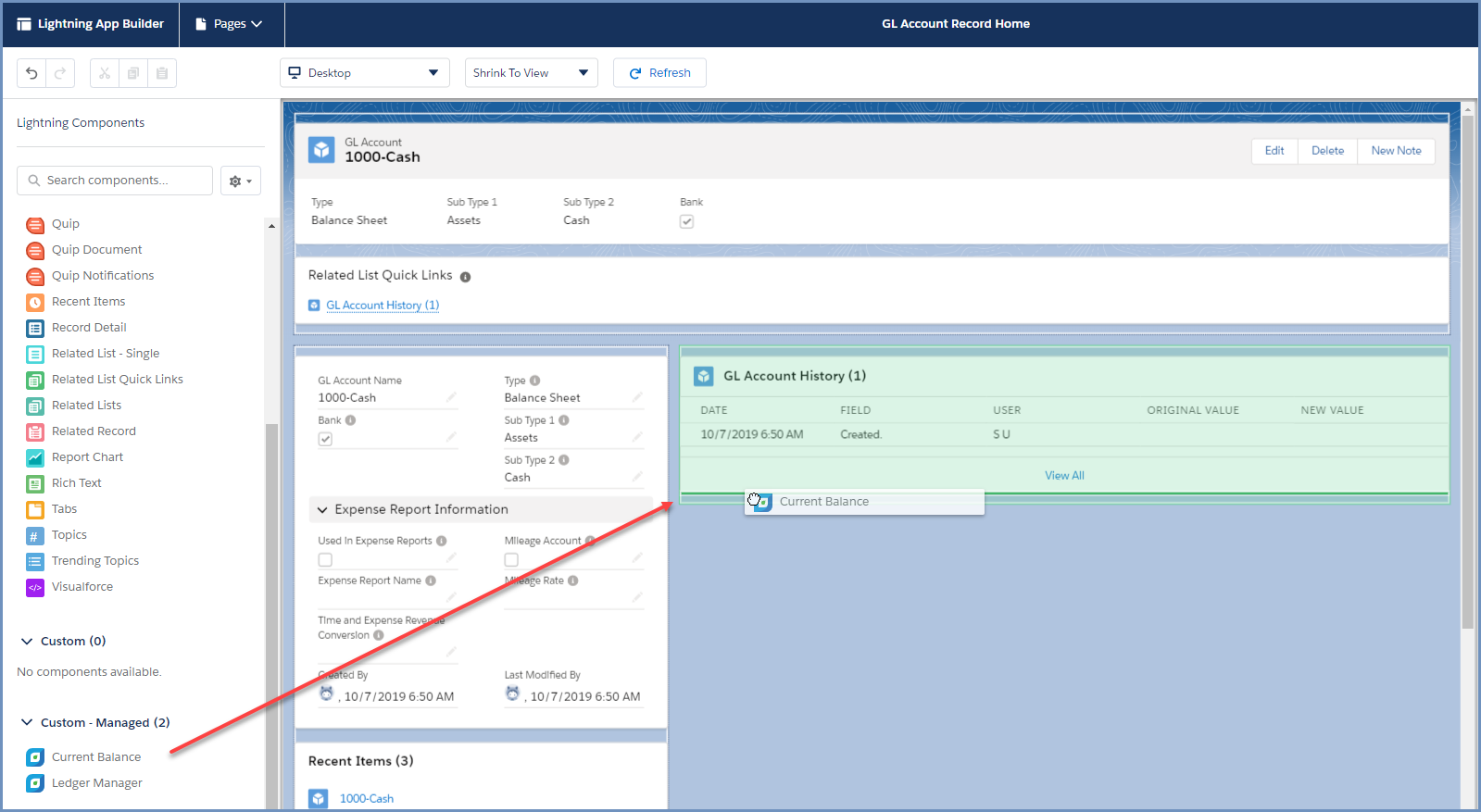Select the Ledger Manager component icon

(35, 783)
